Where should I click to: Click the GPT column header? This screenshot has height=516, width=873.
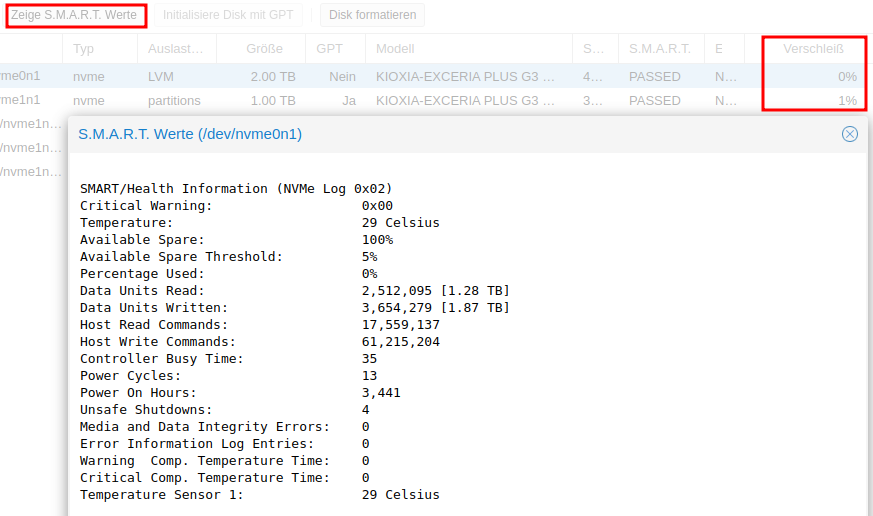point(329,49)
